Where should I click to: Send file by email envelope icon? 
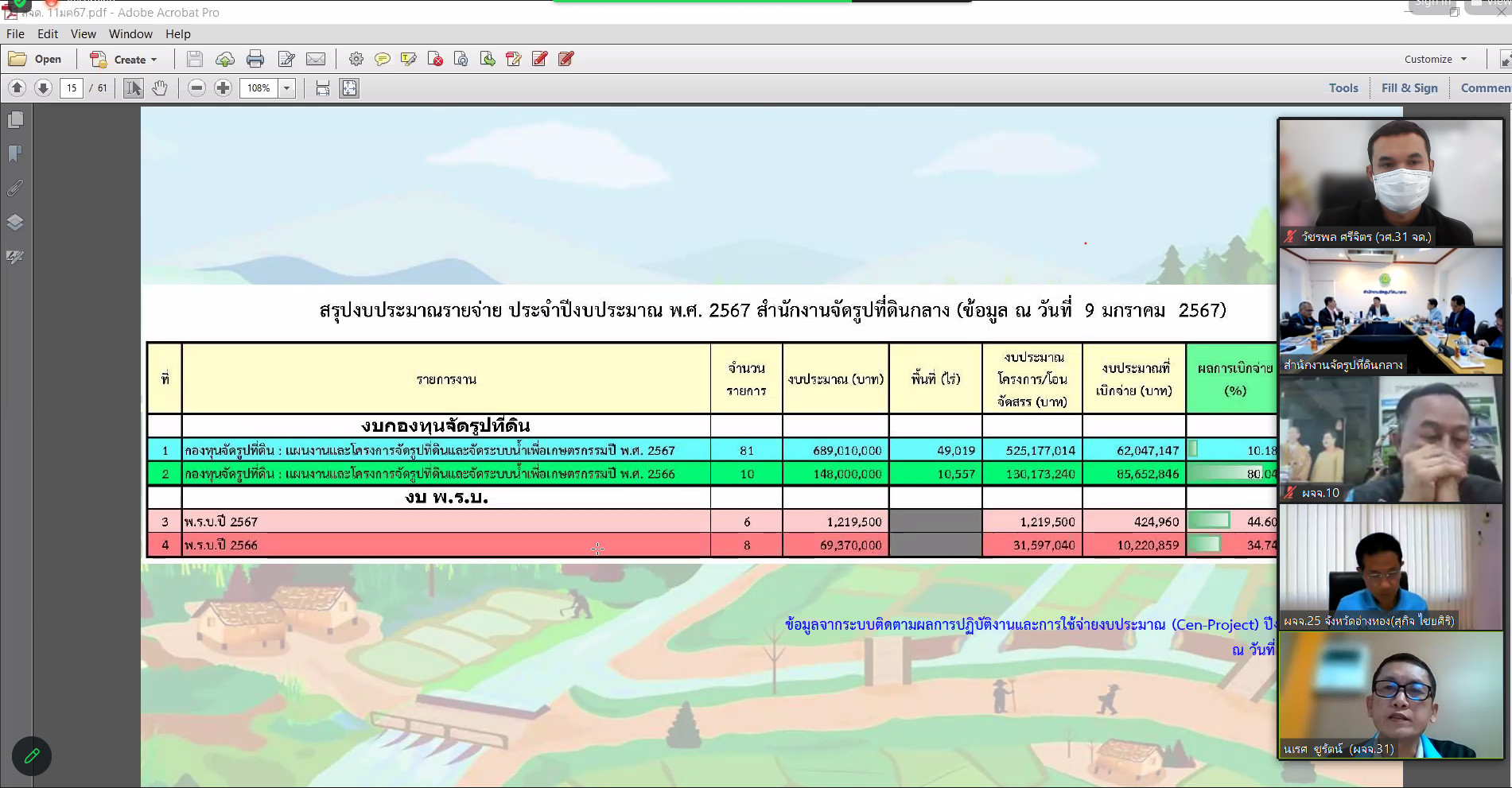click(x=316, y=59)
